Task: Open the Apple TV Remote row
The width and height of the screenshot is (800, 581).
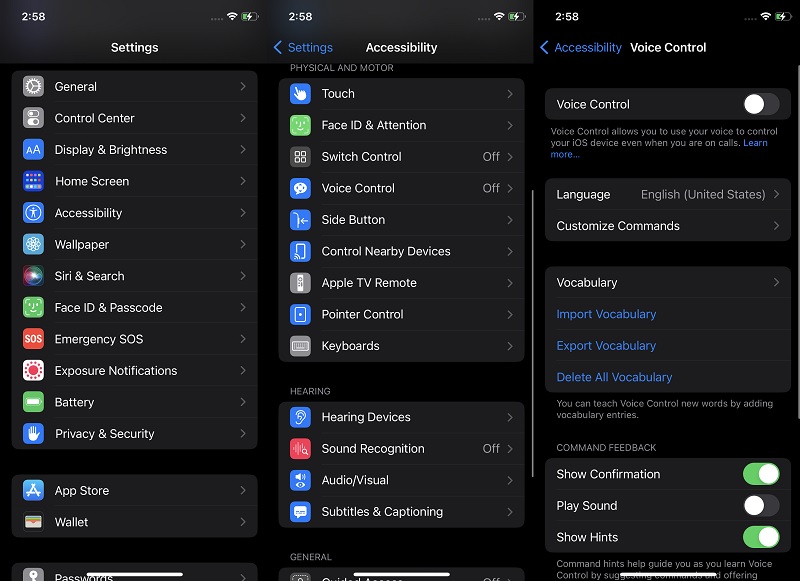Action: pyautogui.click(x=402, y=283)
